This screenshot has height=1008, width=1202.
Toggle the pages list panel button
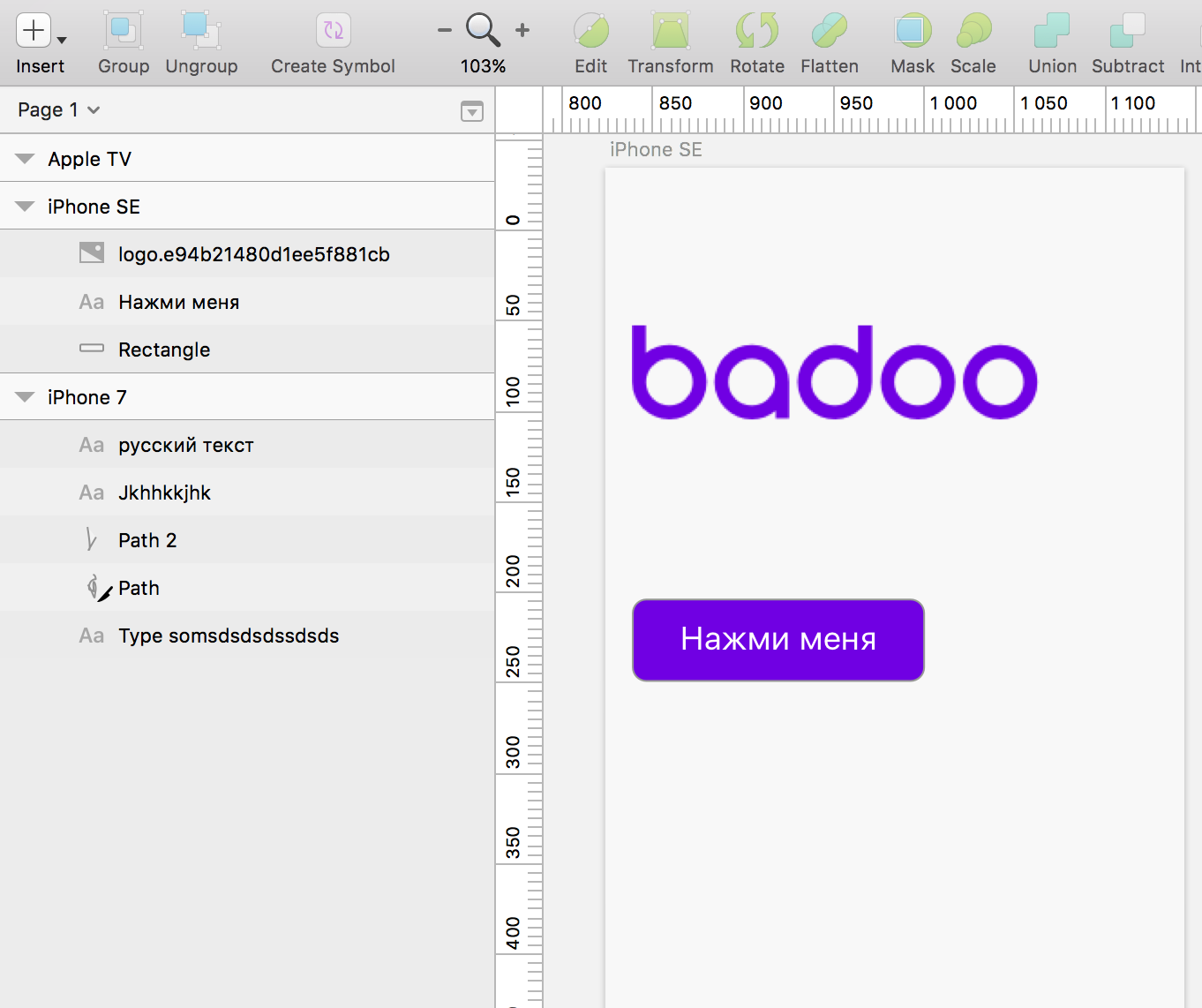472,110
